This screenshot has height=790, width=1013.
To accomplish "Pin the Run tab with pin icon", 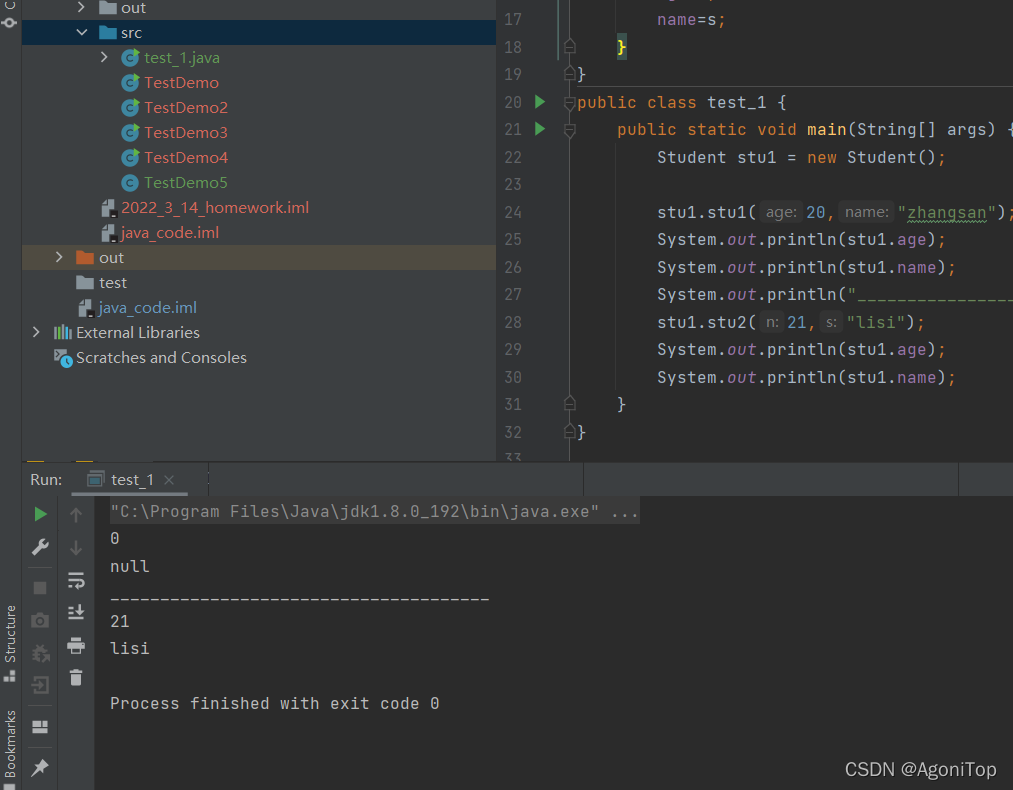I will tap(40, 767).
